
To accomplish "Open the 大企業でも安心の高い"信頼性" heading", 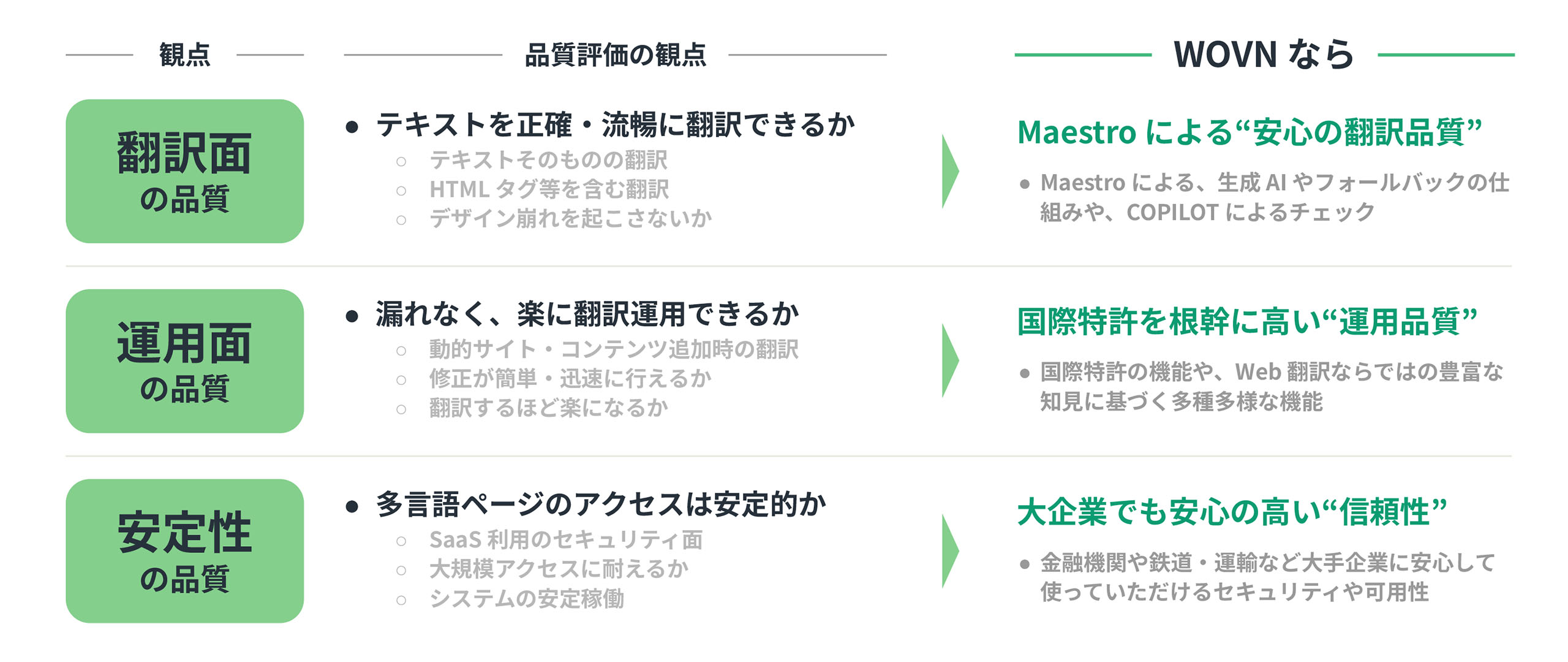I will click(x=1232, y=512).
